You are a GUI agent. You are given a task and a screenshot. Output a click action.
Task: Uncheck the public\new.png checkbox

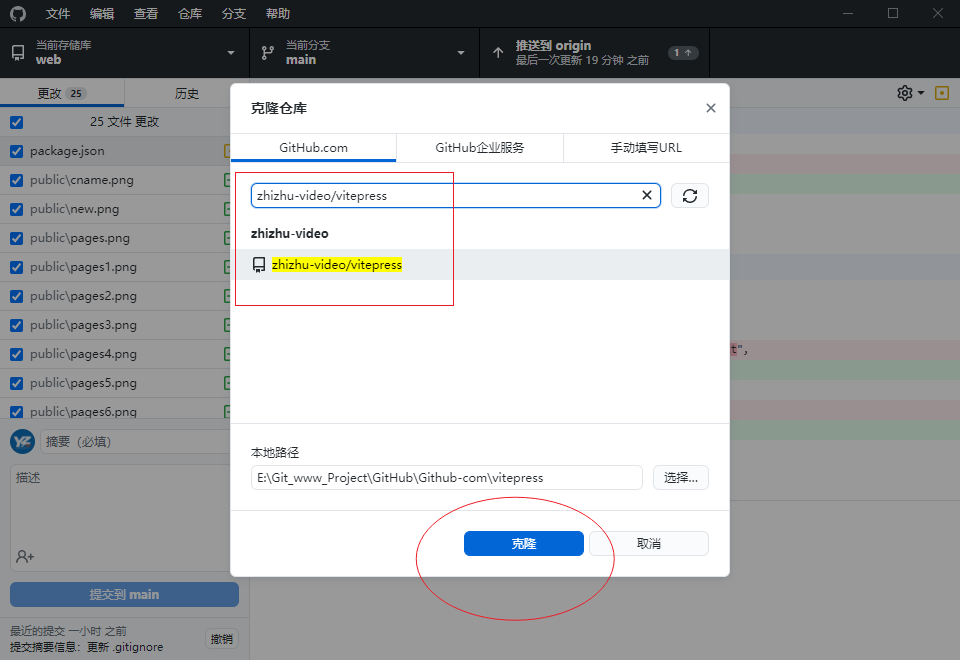tap(17, 209)
